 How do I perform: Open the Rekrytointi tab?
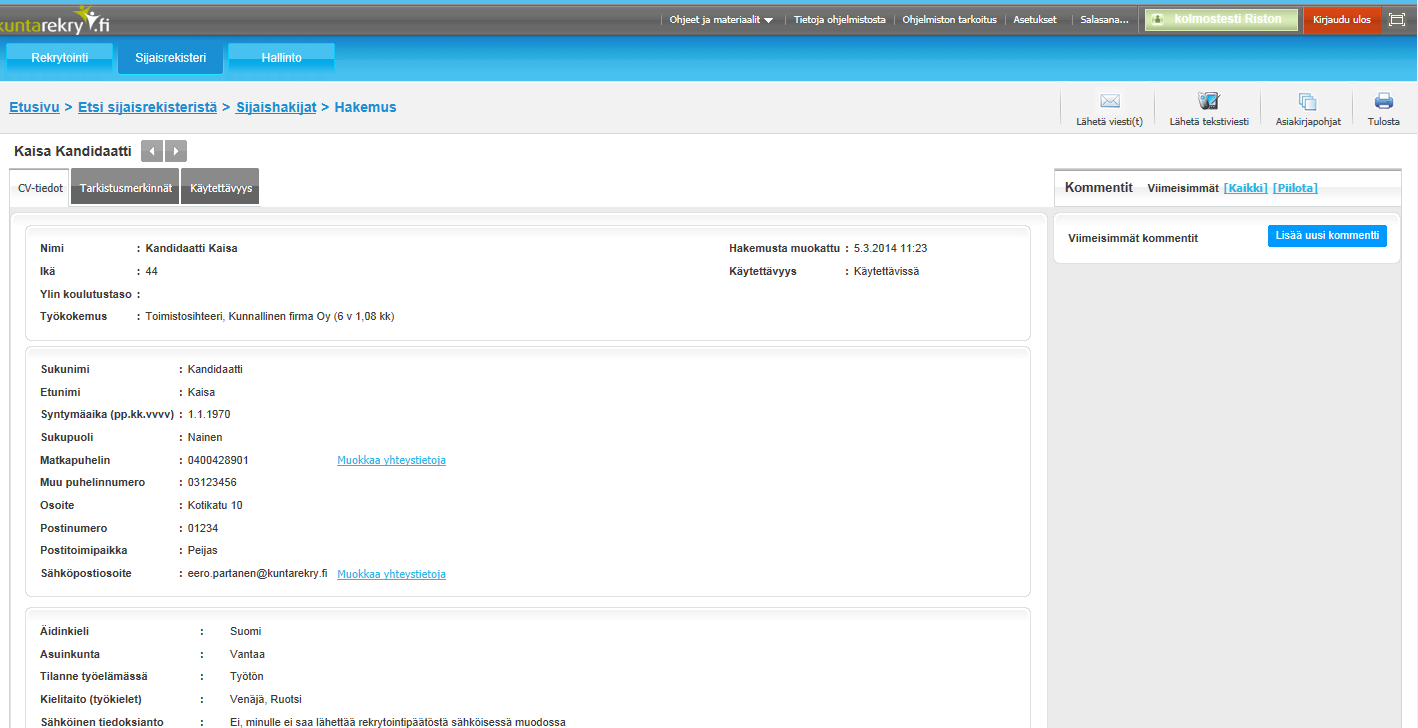[x=60, y=58]
